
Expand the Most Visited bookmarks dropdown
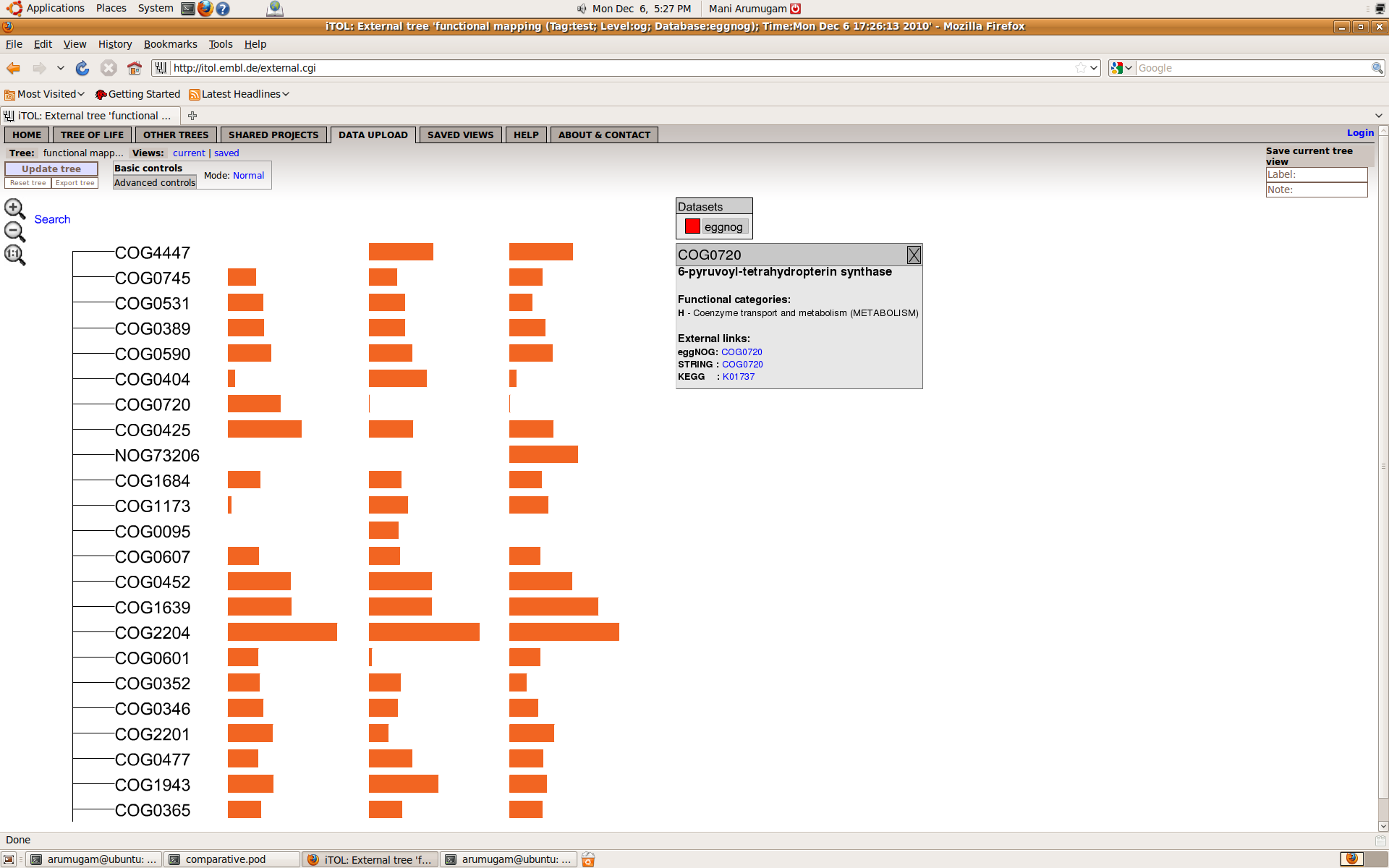pos(45,94)
